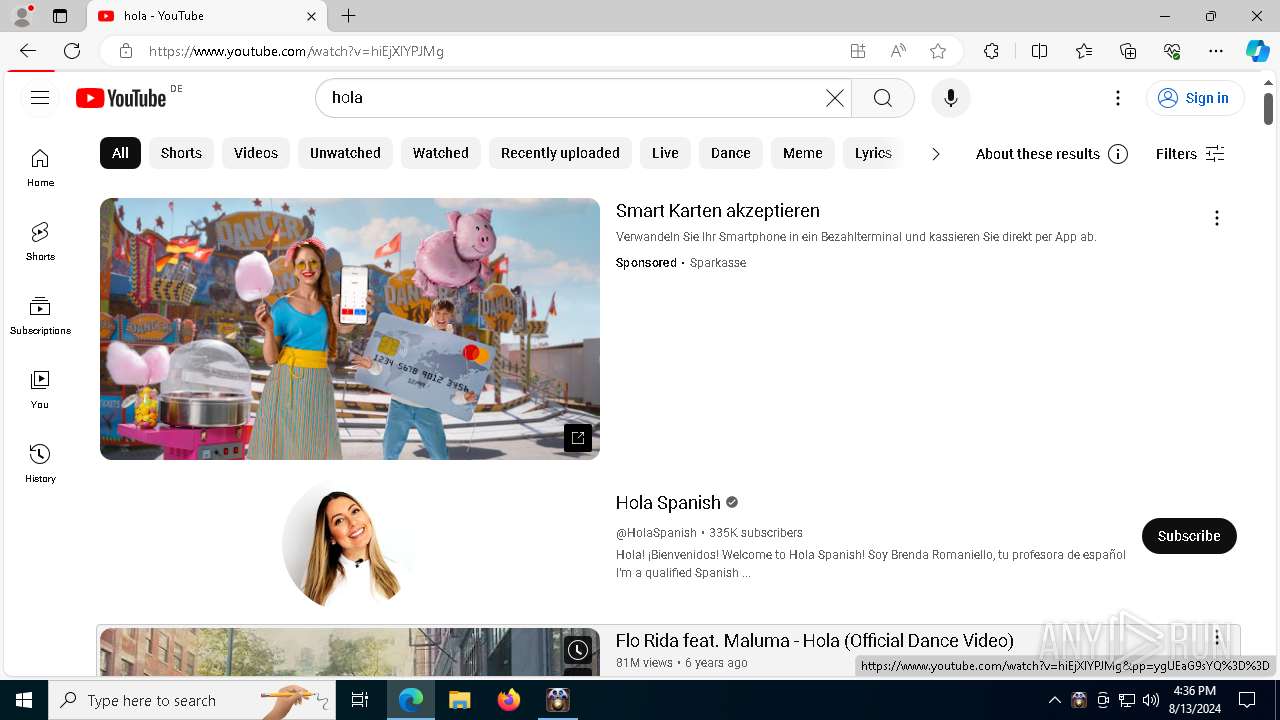The width and height of the screenshot is (1280, 720).
Task: Start voice search with microphone icon
Action: coord(950,98)
